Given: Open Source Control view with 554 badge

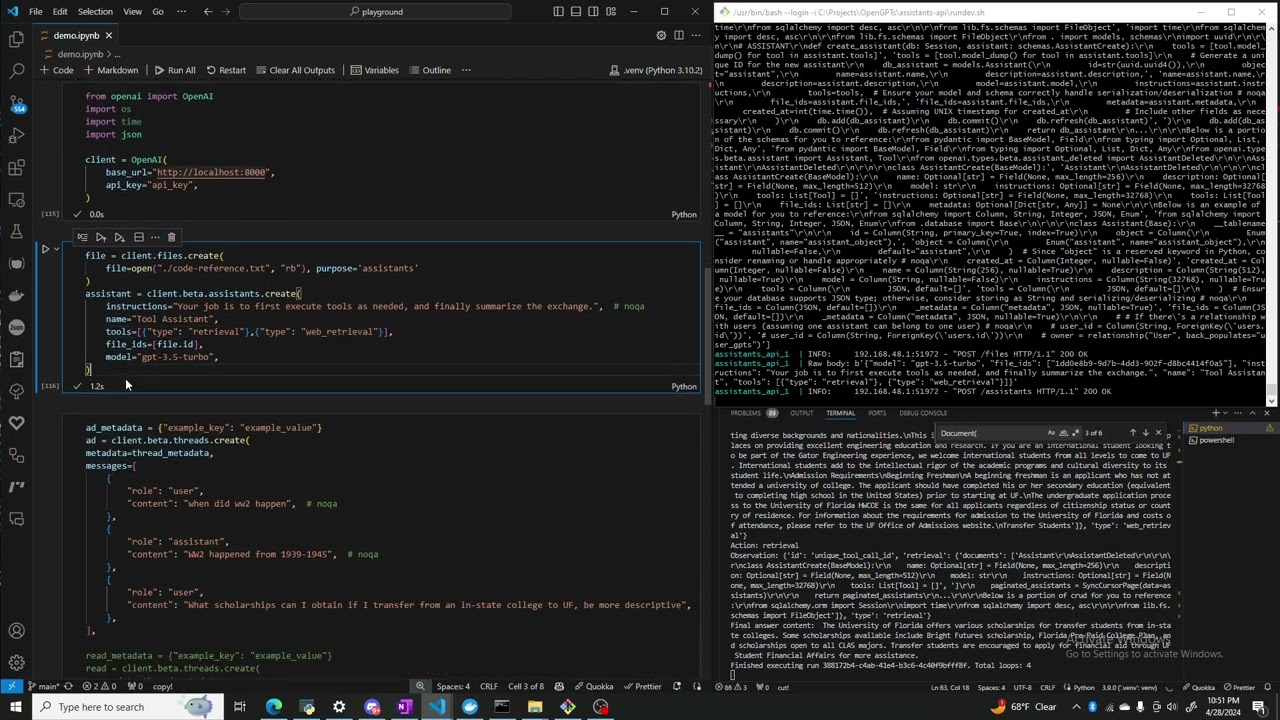Looking at the screenshot, I should click(16, 104).
